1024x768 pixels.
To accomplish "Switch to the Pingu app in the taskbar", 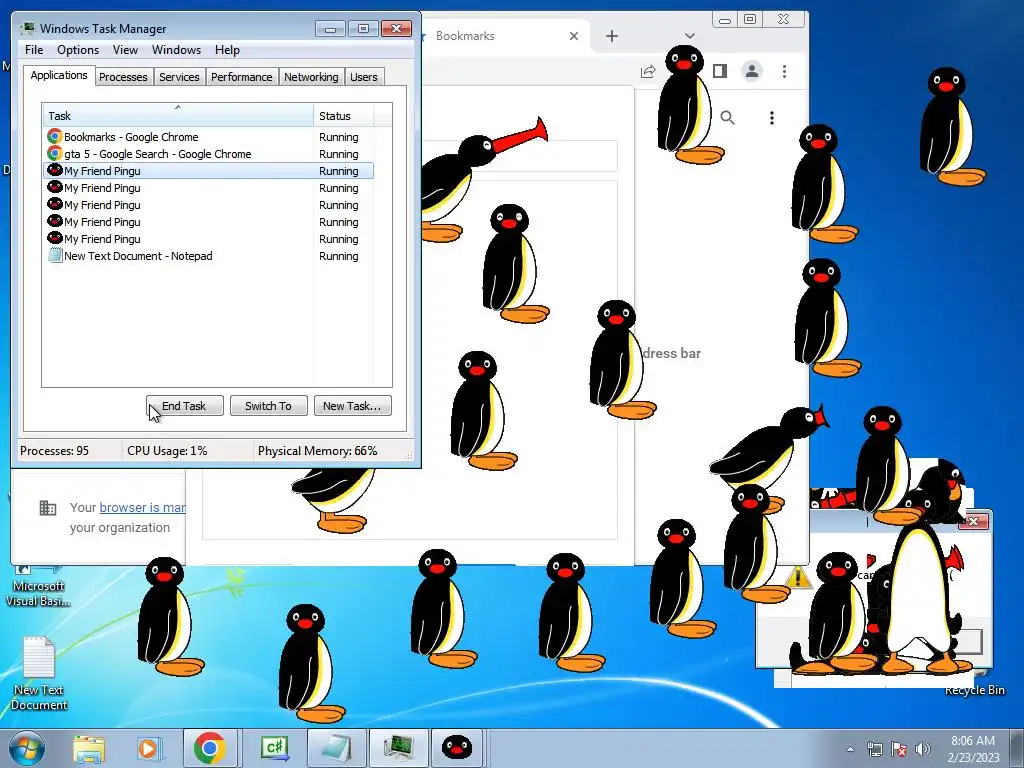I will coord(457,748).
